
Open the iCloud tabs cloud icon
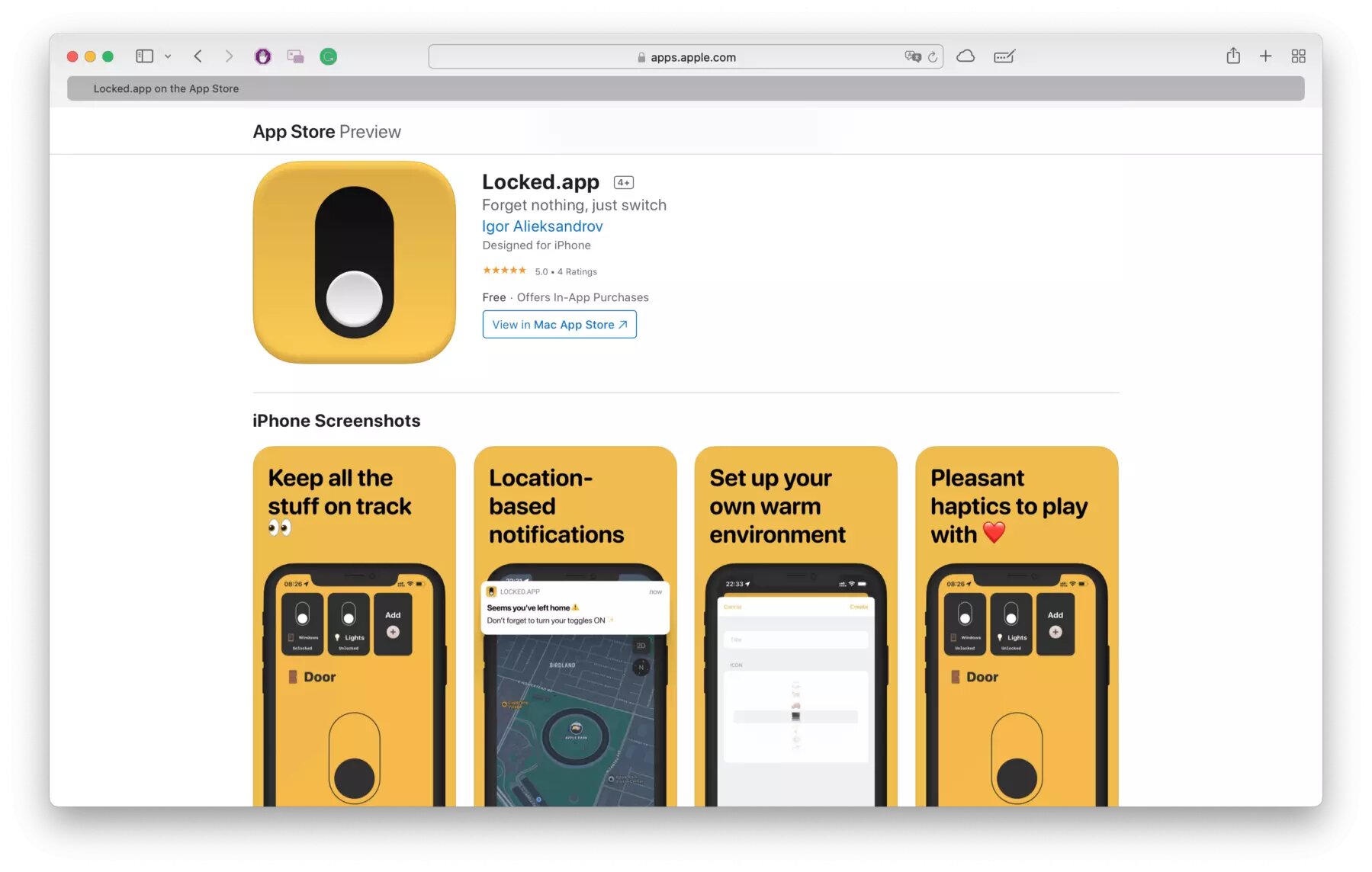pos(966,56)
